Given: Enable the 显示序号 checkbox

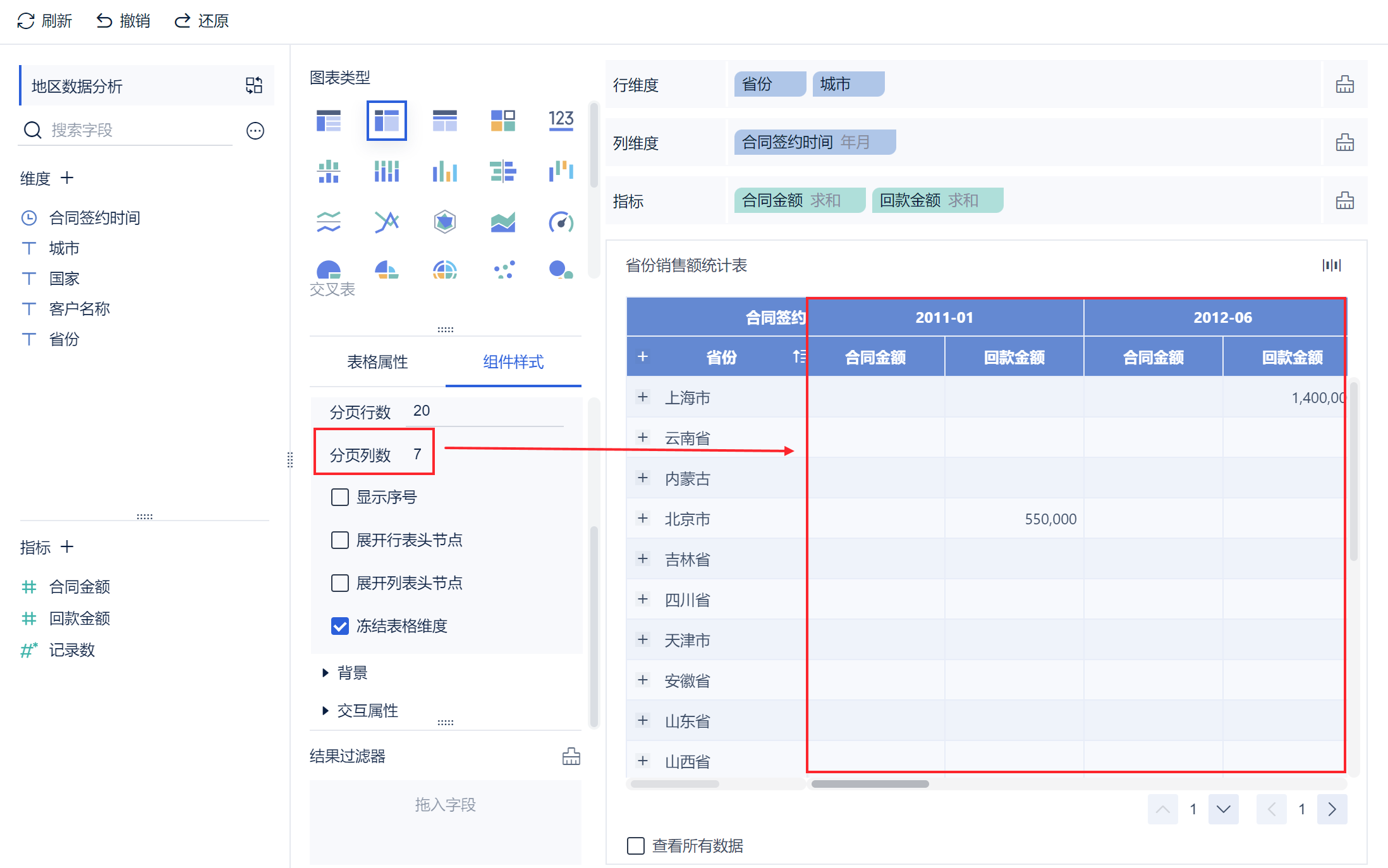Looking at the screenshot, I should click(340, 497).
